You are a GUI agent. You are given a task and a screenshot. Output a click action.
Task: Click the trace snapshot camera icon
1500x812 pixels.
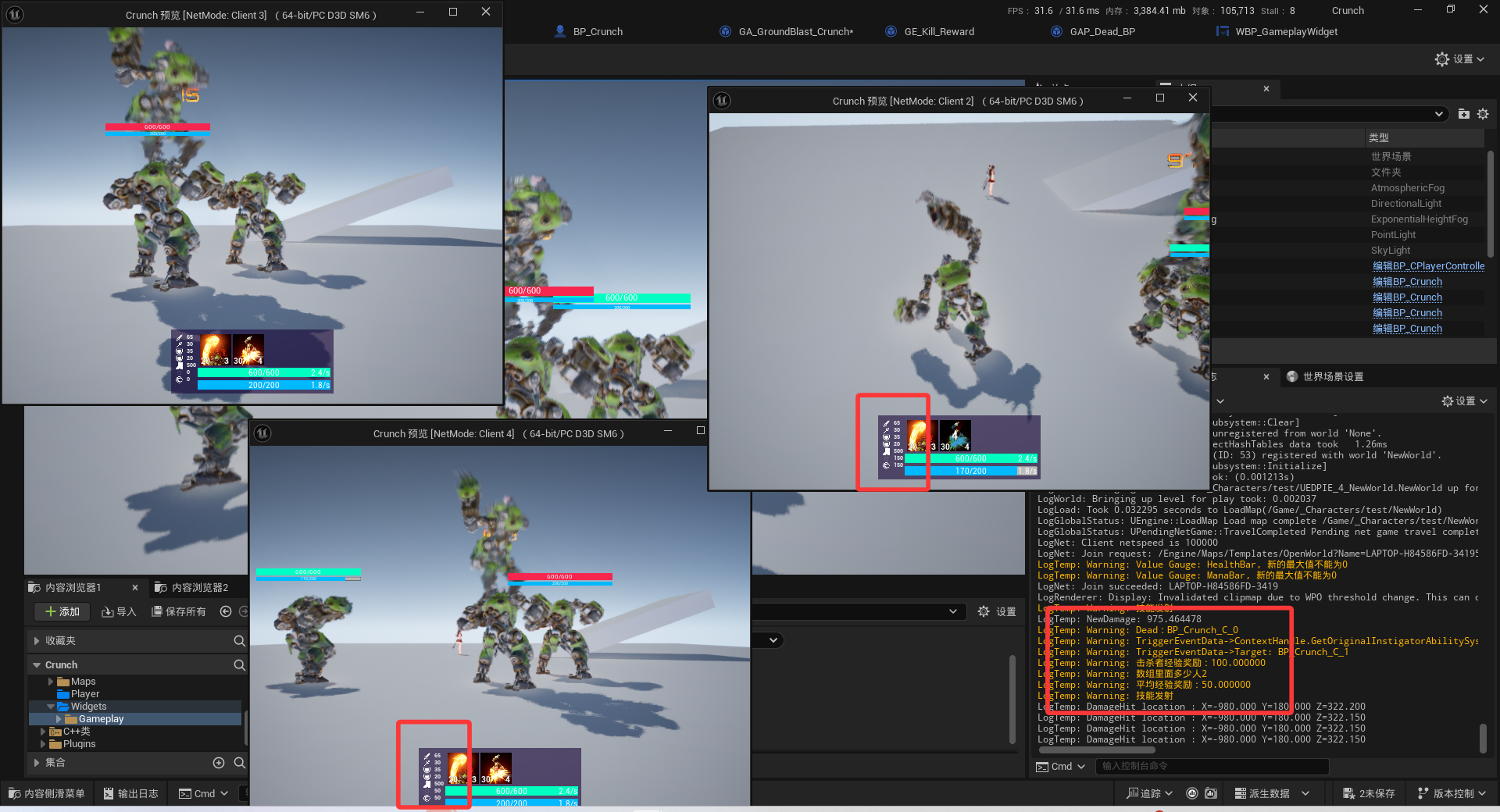pos(1211,793)
